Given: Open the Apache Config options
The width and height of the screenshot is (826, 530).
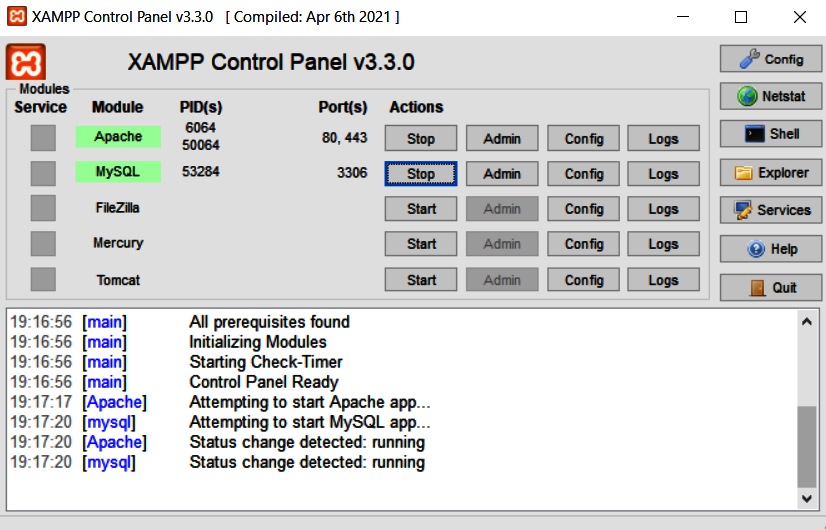Looking at the screenshot, I should 583,139.
